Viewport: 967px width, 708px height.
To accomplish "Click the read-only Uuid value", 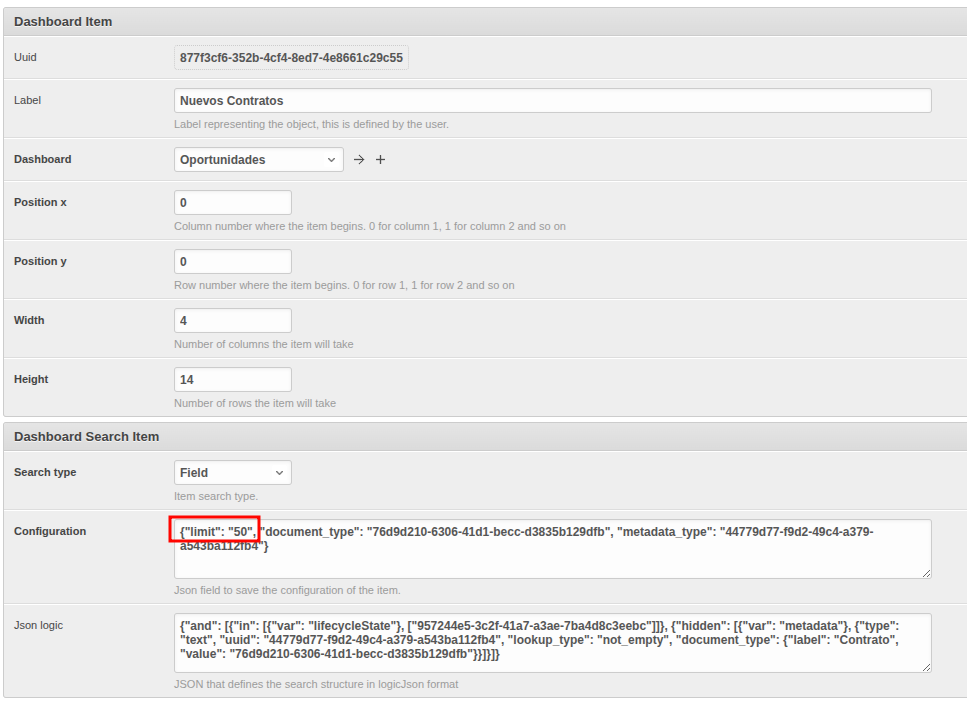I will point(291,58).
